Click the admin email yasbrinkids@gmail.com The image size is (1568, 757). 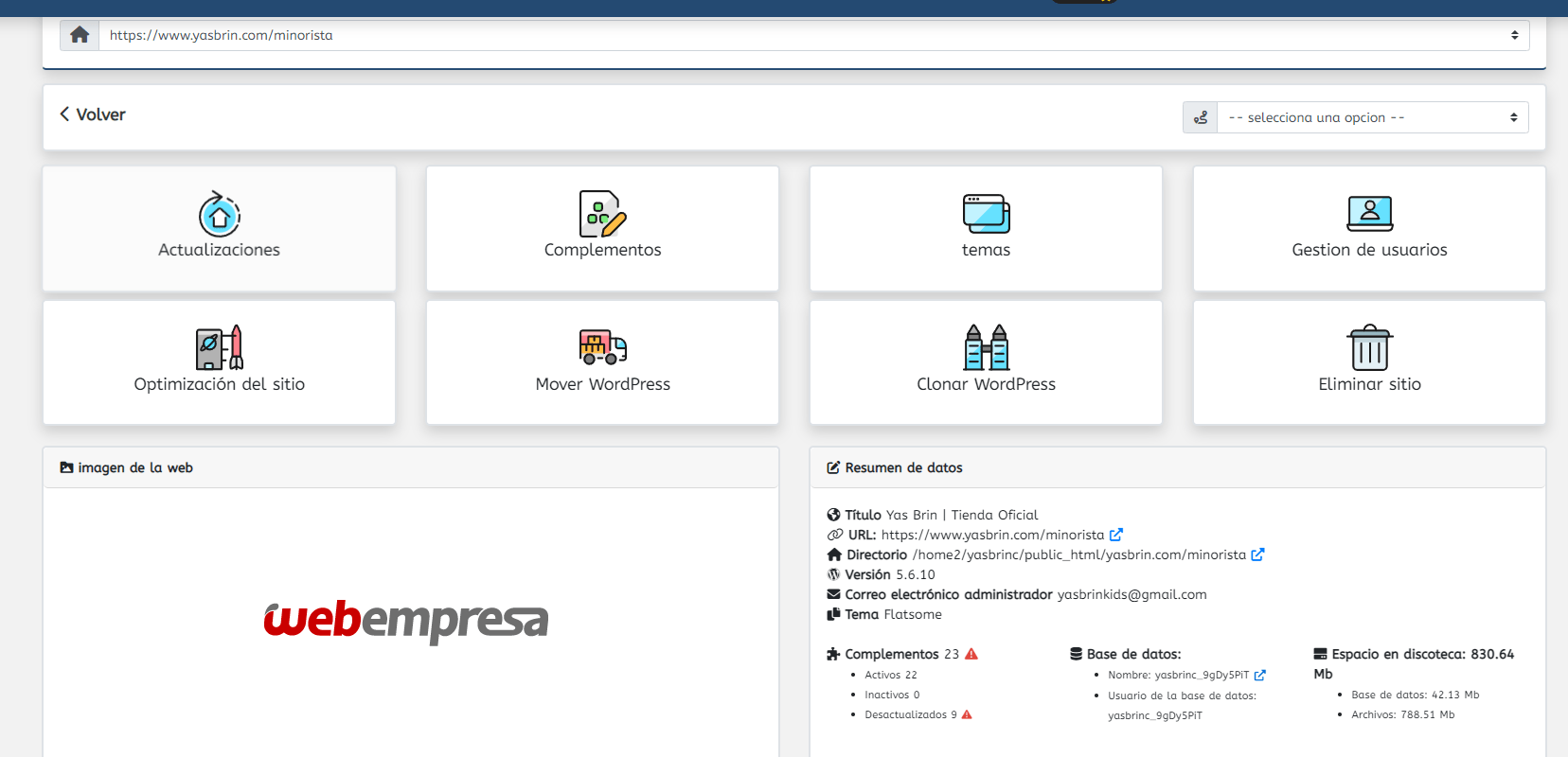pyautogui.click(x=1131, y=594)
